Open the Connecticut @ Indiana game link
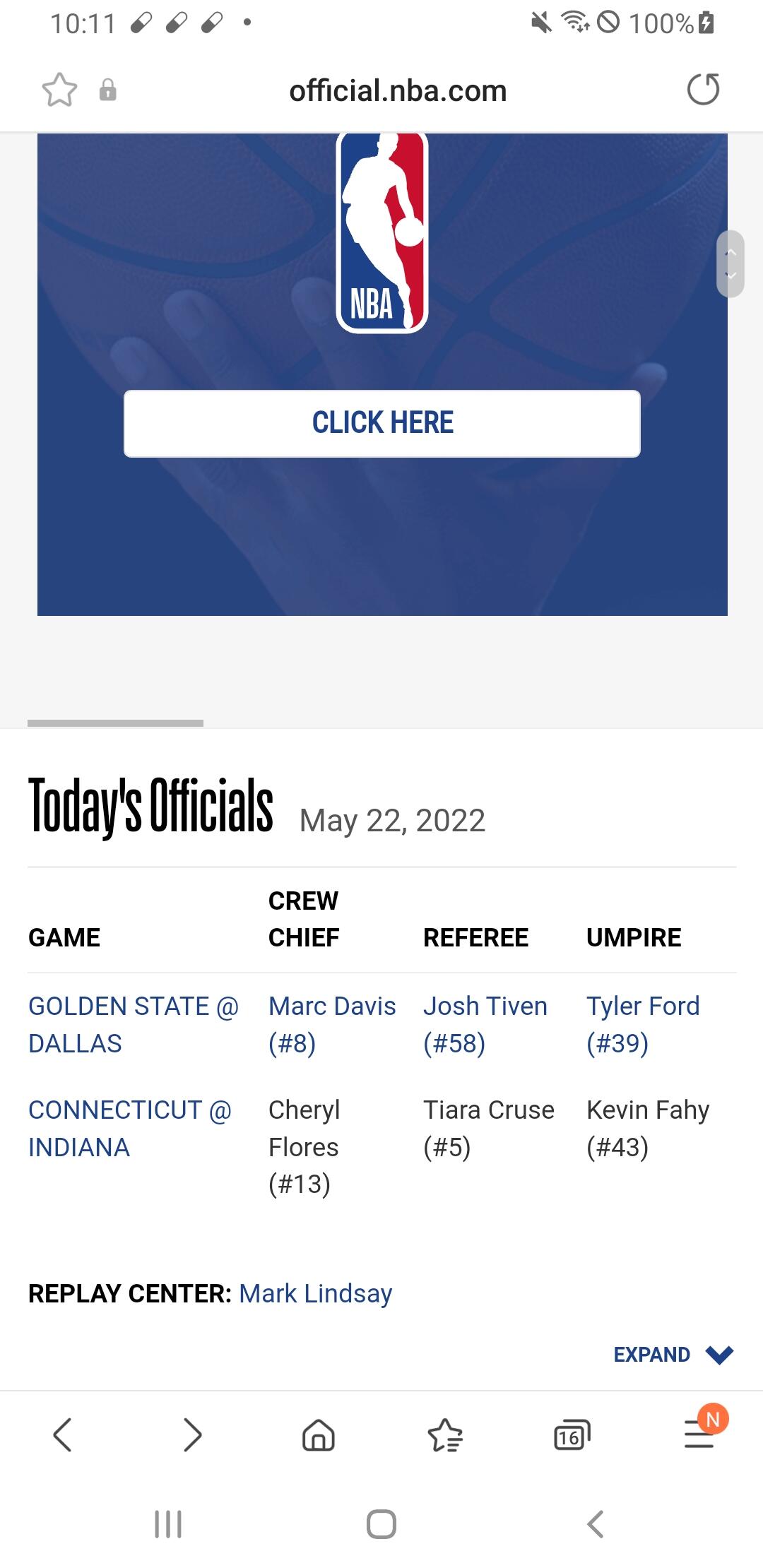The image size is (763, 1568). 130,1128
